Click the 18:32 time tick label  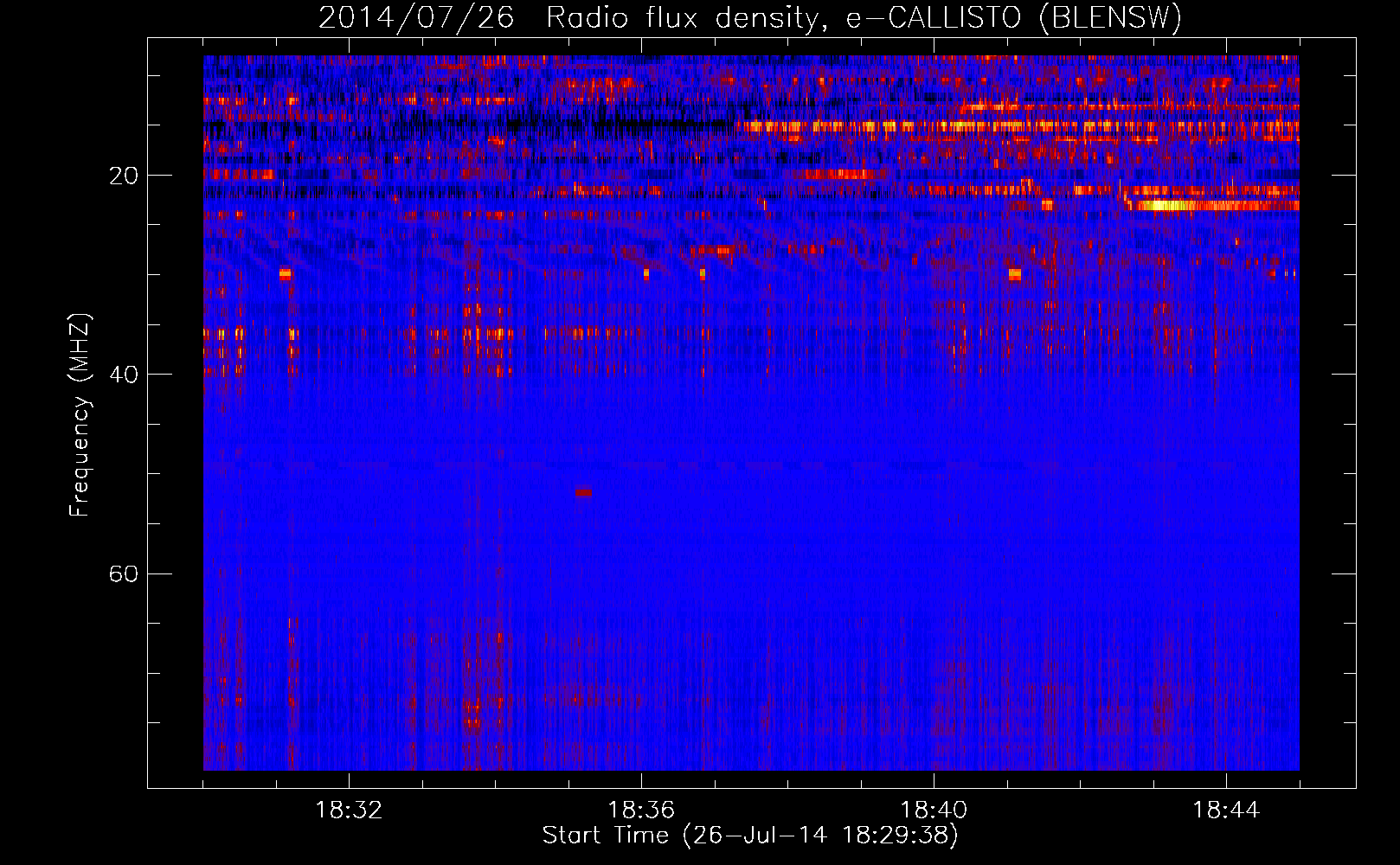tap(349, 810)
